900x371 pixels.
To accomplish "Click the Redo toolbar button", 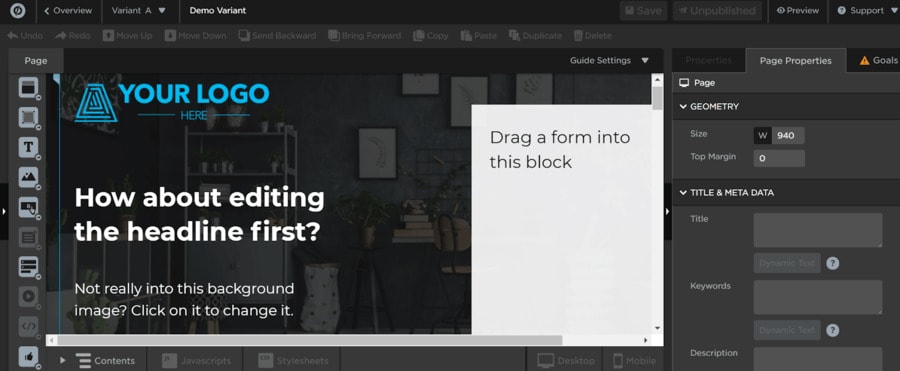I will click(73, 36).
